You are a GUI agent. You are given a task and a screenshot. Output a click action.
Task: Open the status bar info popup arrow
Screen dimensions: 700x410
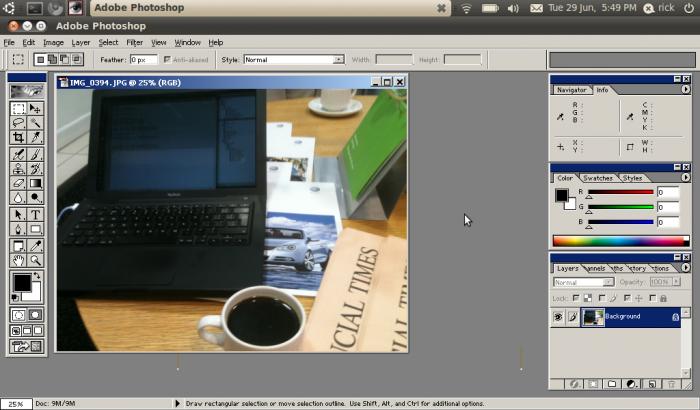177,403
